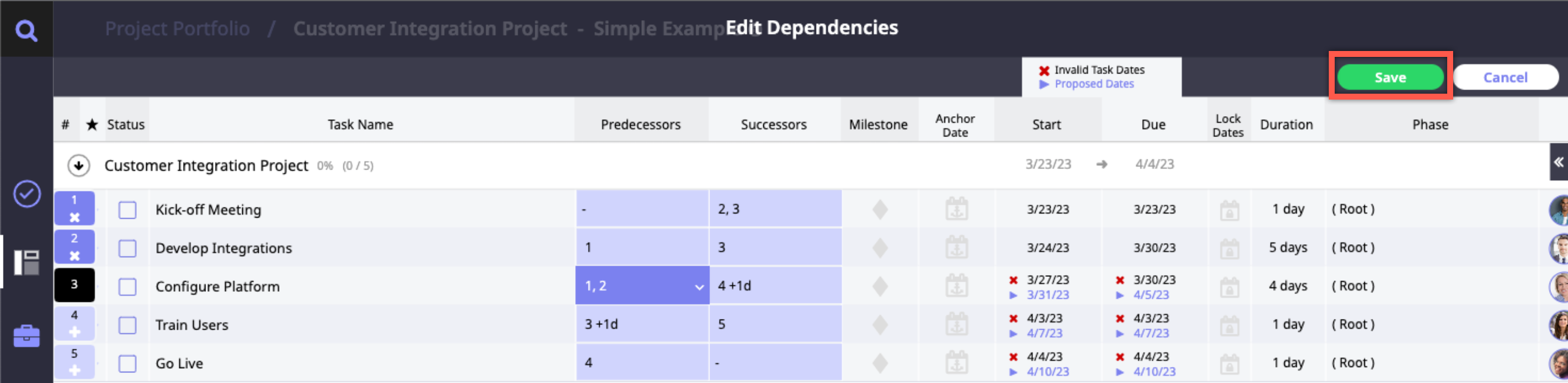This screenshot has width=1568, height=383.
Task: Toggle milestone diamond for Configure Platform
Action: click(x=879, y=286)
